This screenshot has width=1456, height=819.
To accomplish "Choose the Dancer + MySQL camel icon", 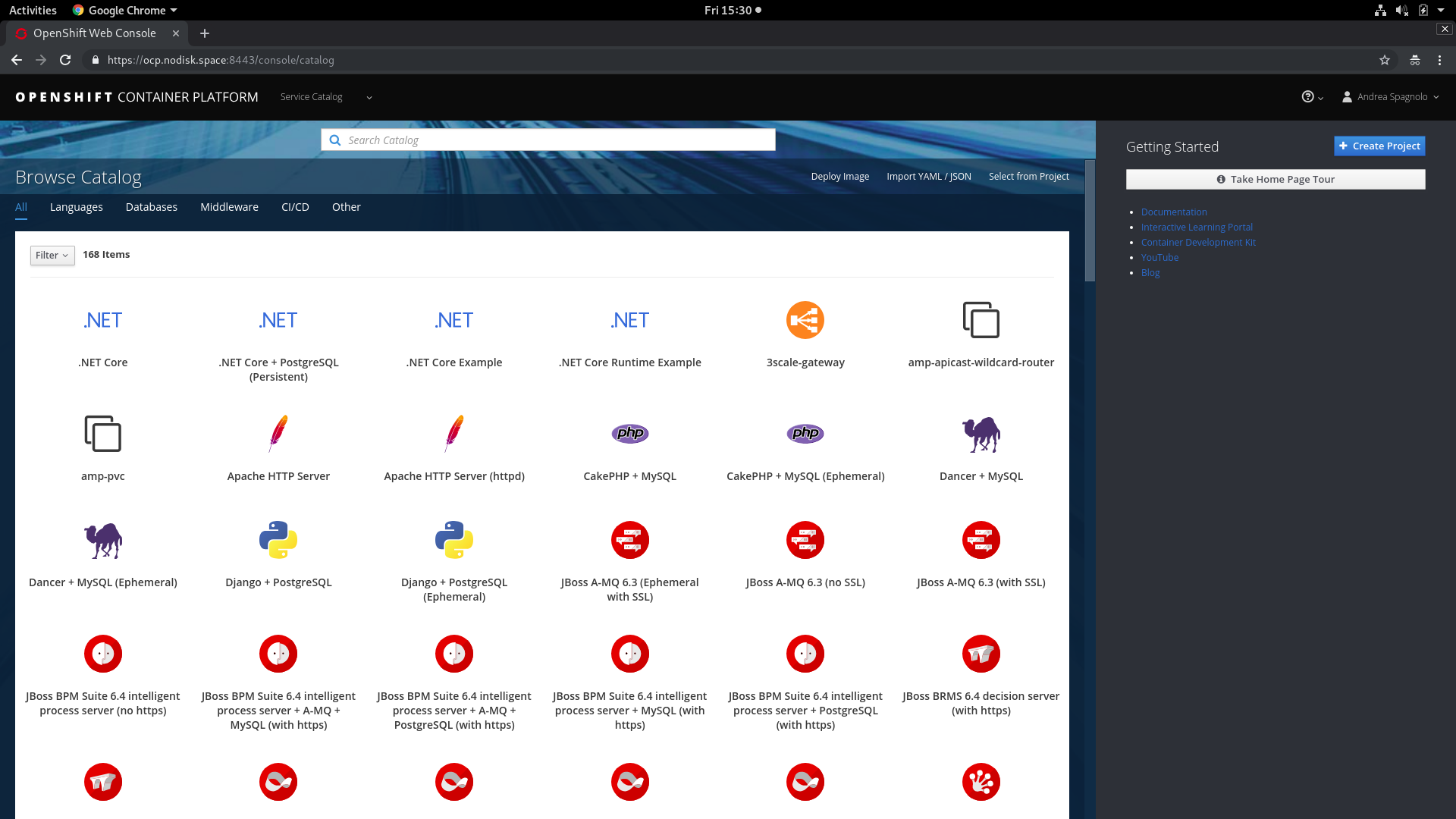I will tap(981, 434).
